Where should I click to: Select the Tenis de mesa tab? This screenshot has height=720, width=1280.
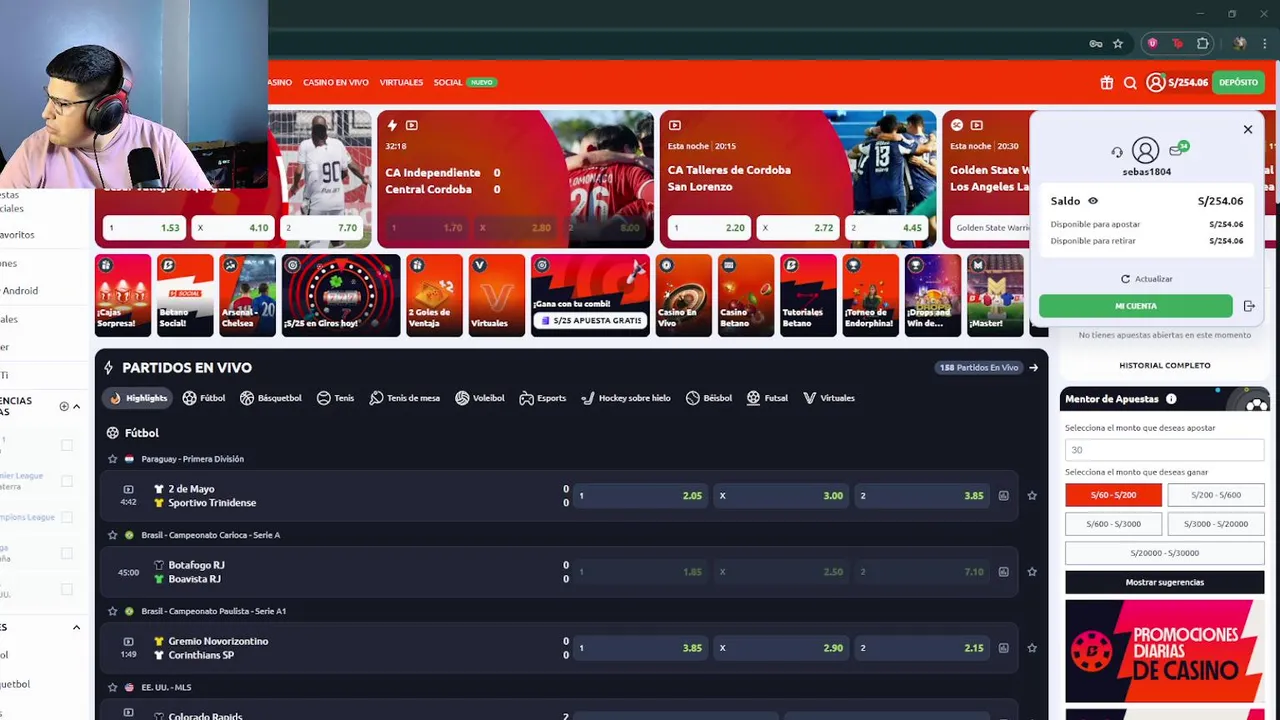point(405,398)
